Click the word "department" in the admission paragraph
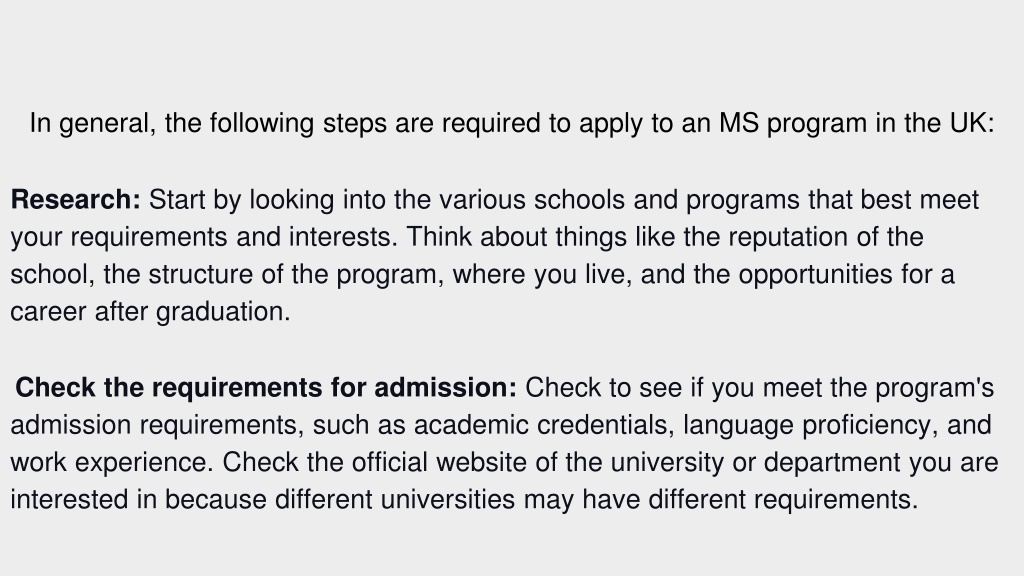Screen dimensions: 1024x576 click(x=832, y=463)
